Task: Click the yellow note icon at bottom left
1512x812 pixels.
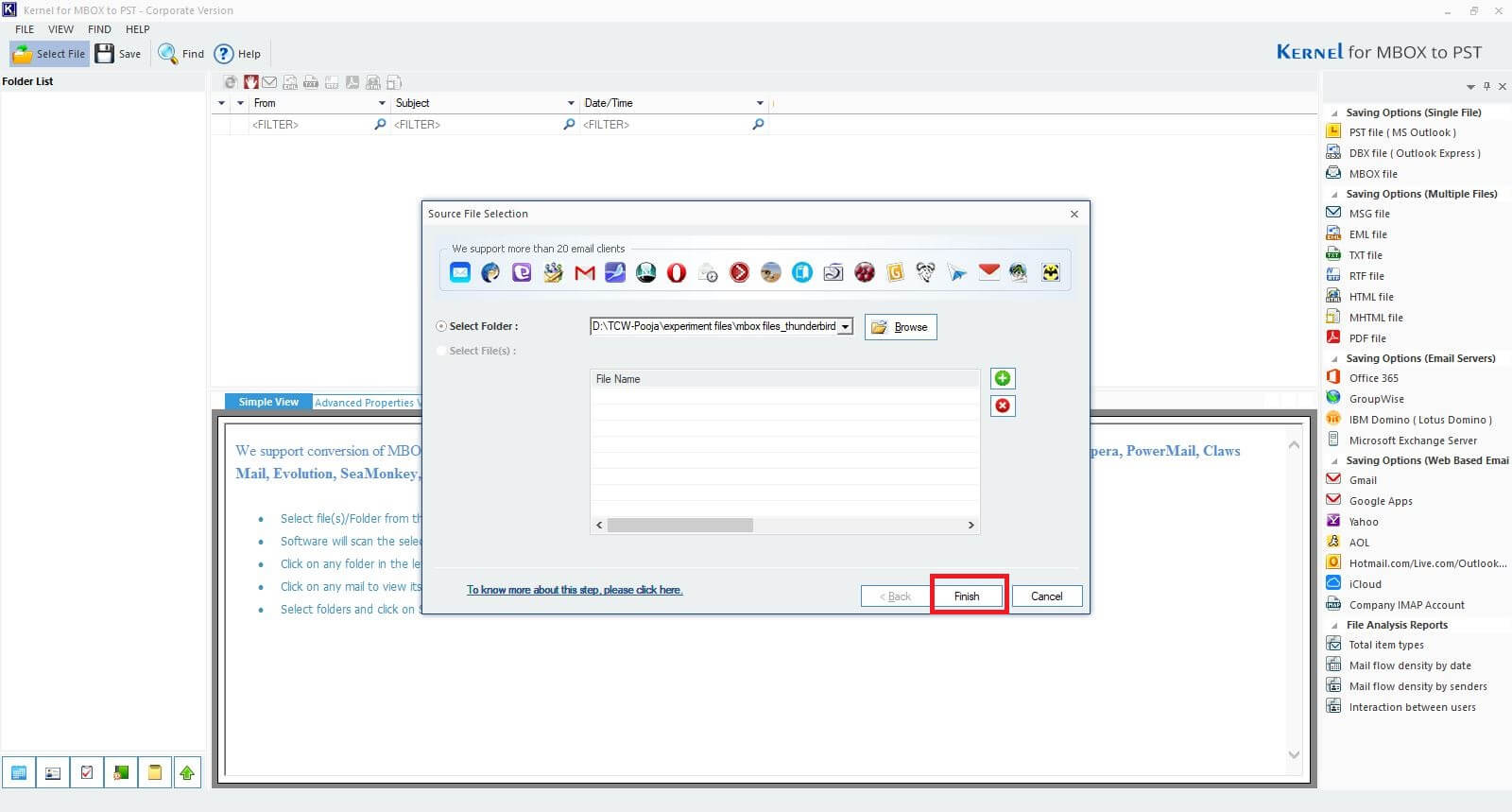Action: click(x=154, y=773)
